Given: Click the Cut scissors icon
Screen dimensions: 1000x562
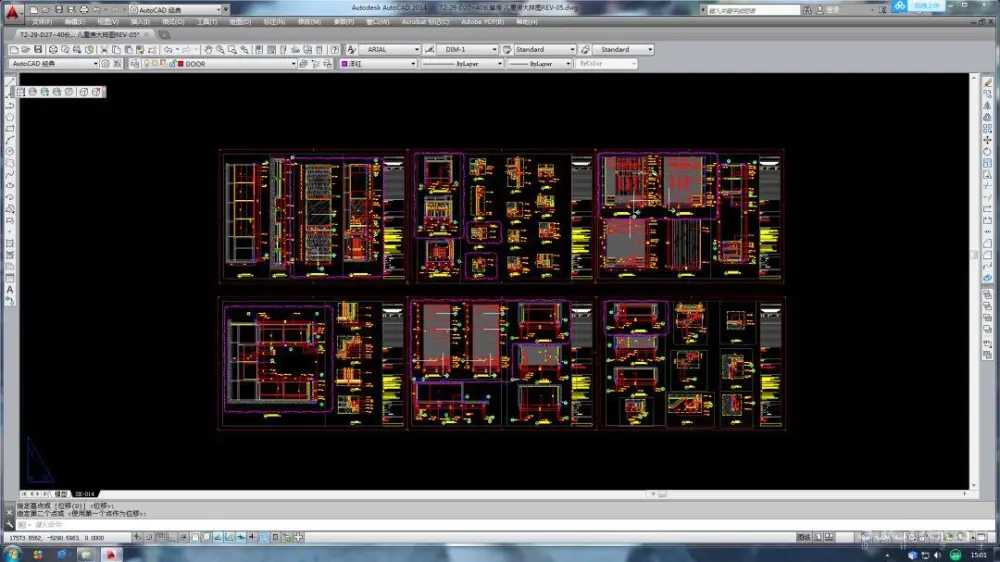Looking at the screenshot, I should [x=102, y=49].
